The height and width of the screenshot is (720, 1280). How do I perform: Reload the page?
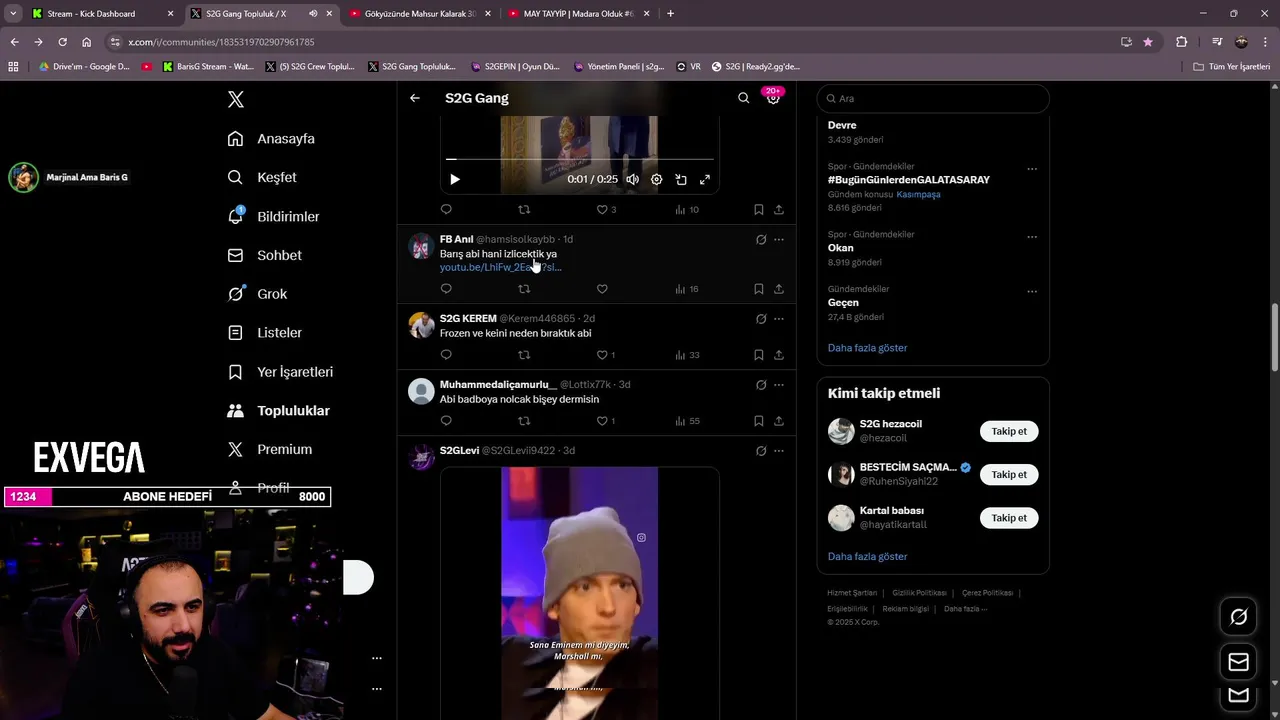[62, 42]
